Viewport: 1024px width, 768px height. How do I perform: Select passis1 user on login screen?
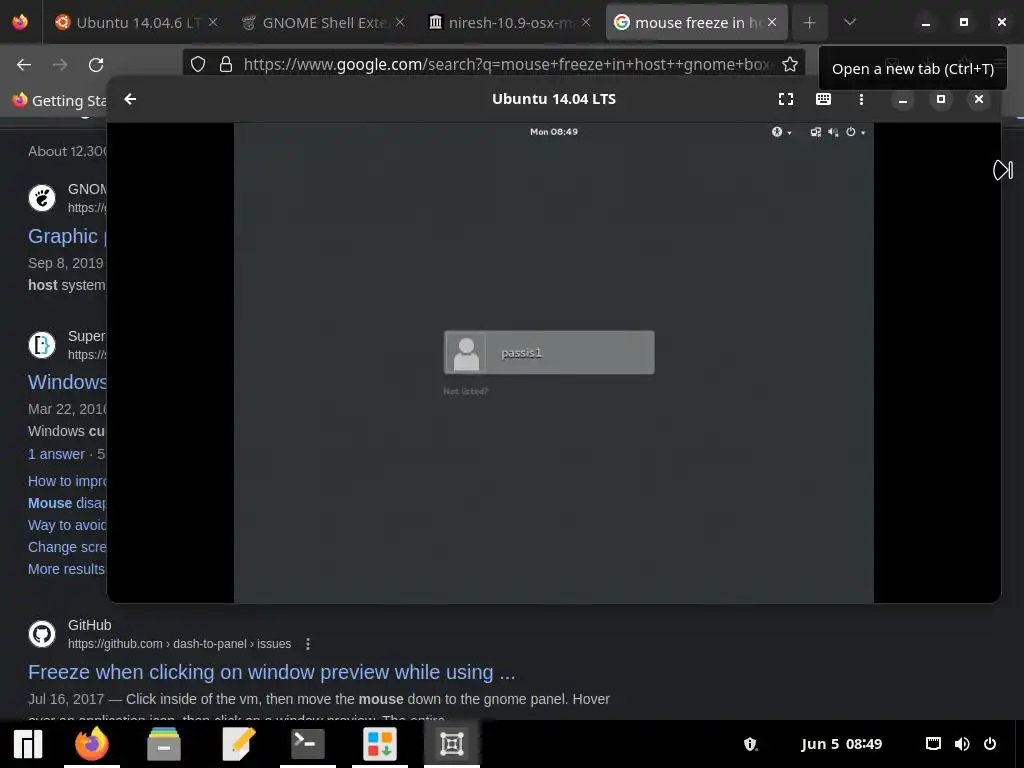pyautogui.click(x=549, y=353)
